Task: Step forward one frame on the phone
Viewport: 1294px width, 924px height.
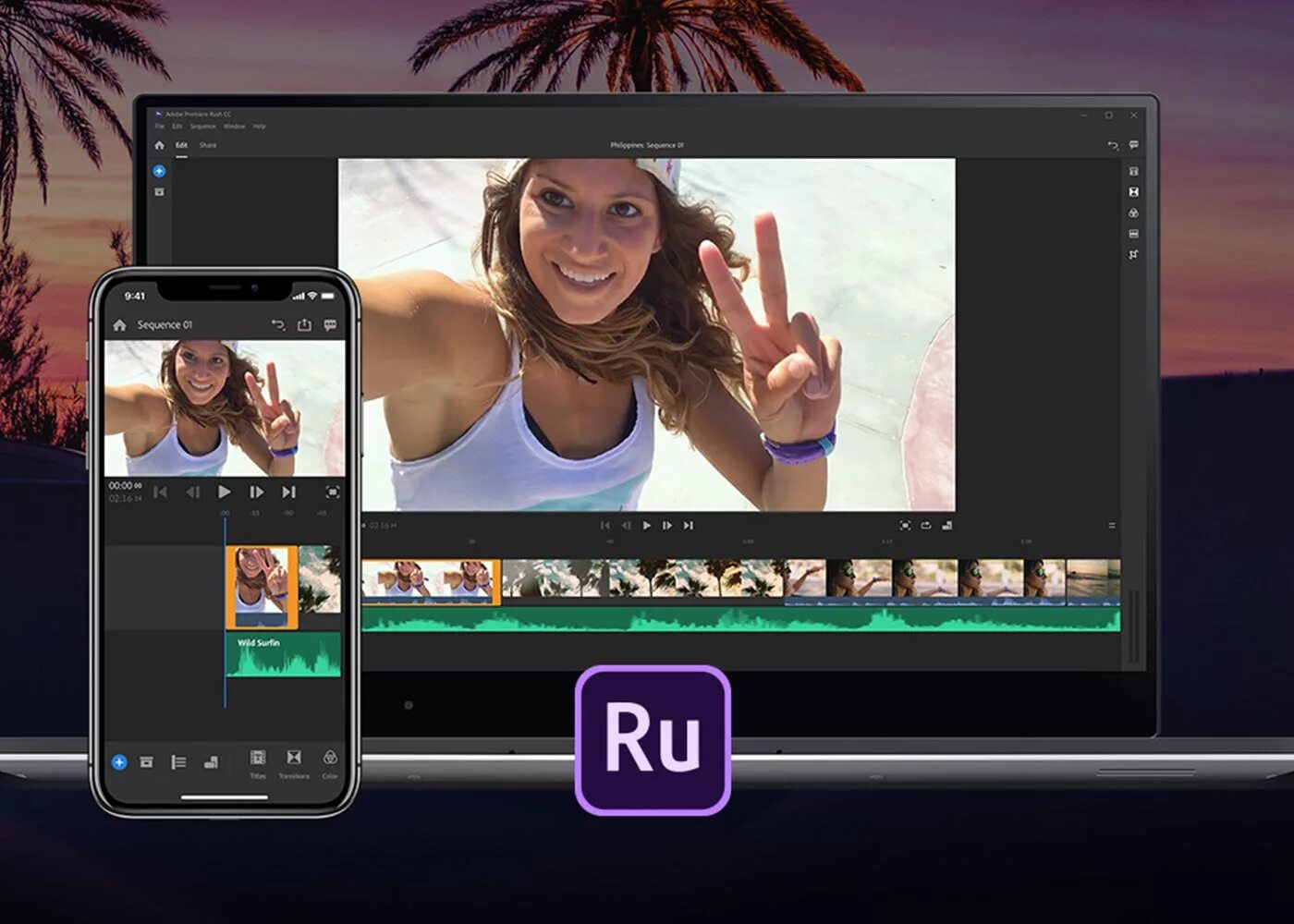Action: pyautogui.click(x=256, y=492)
